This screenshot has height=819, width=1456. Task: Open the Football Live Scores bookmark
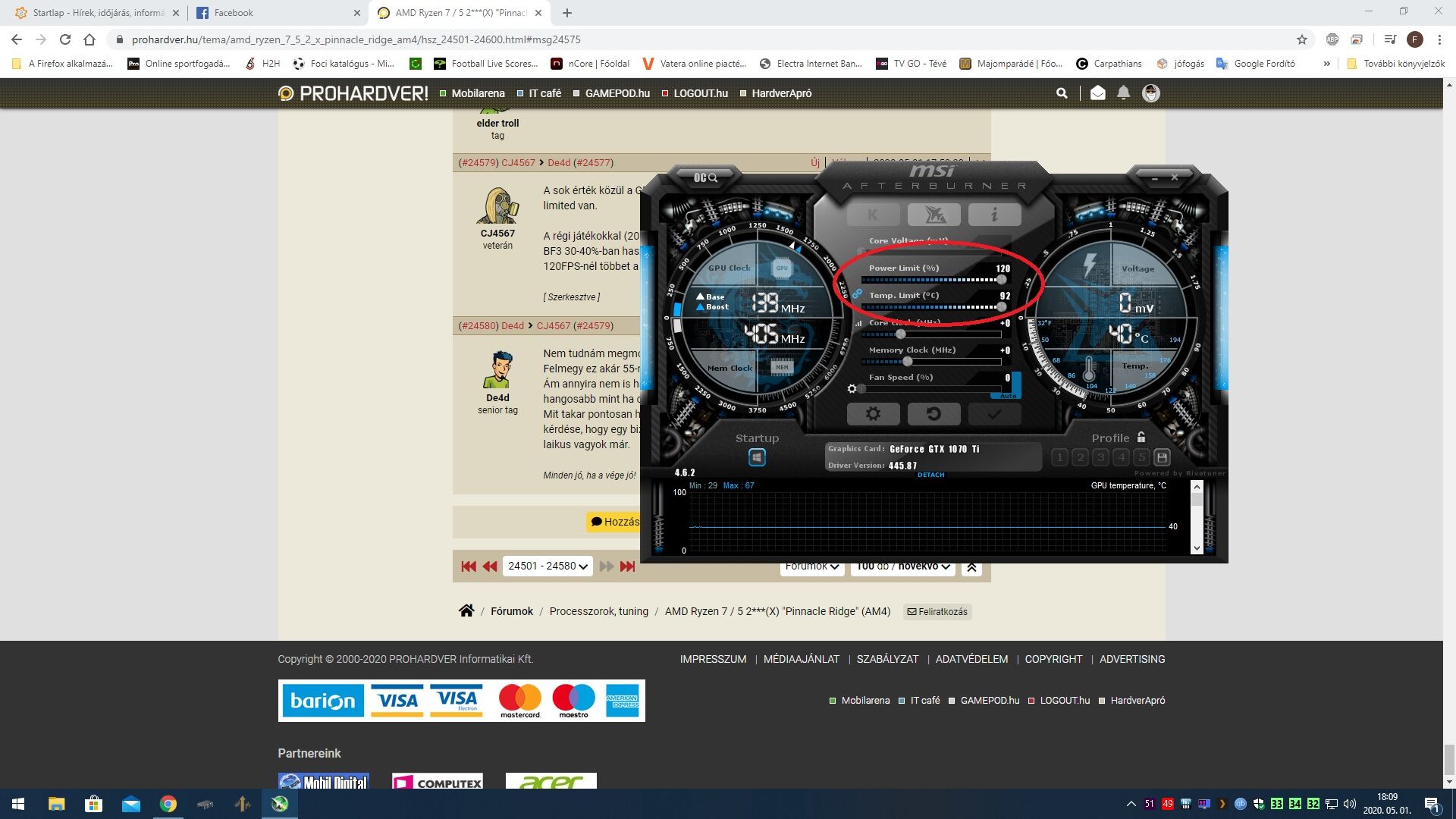485,64
